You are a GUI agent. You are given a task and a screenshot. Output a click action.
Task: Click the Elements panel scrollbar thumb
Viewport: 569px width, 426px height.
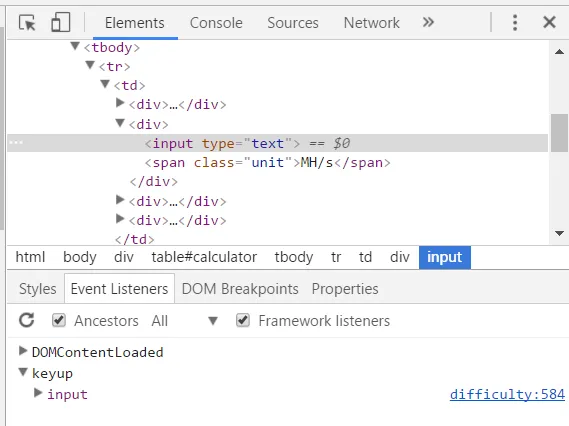coord(559,133)
